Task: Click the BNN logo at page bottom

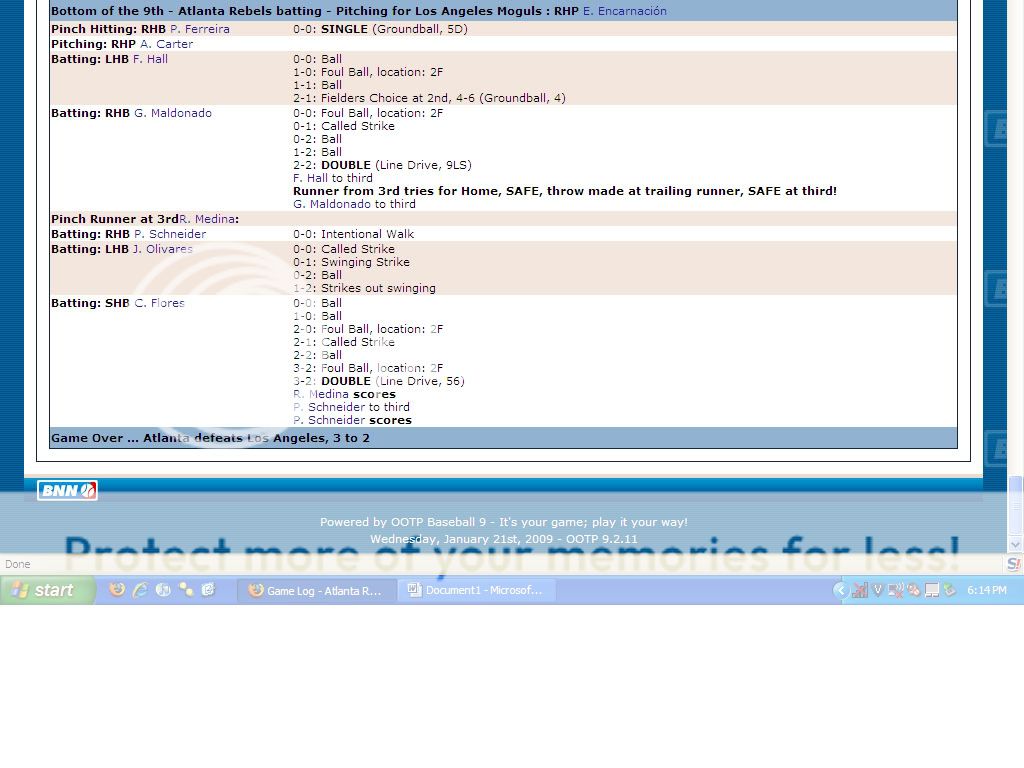Action: point(66,489)
